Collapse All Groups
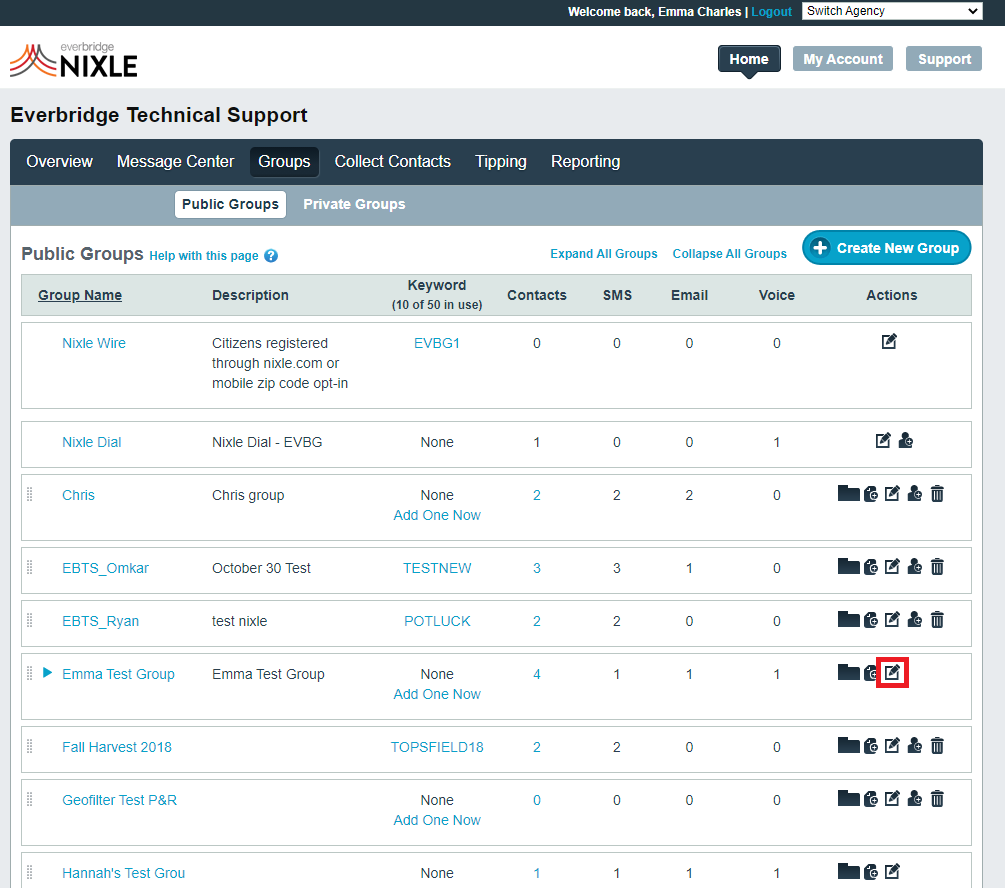 pos(729,254)
